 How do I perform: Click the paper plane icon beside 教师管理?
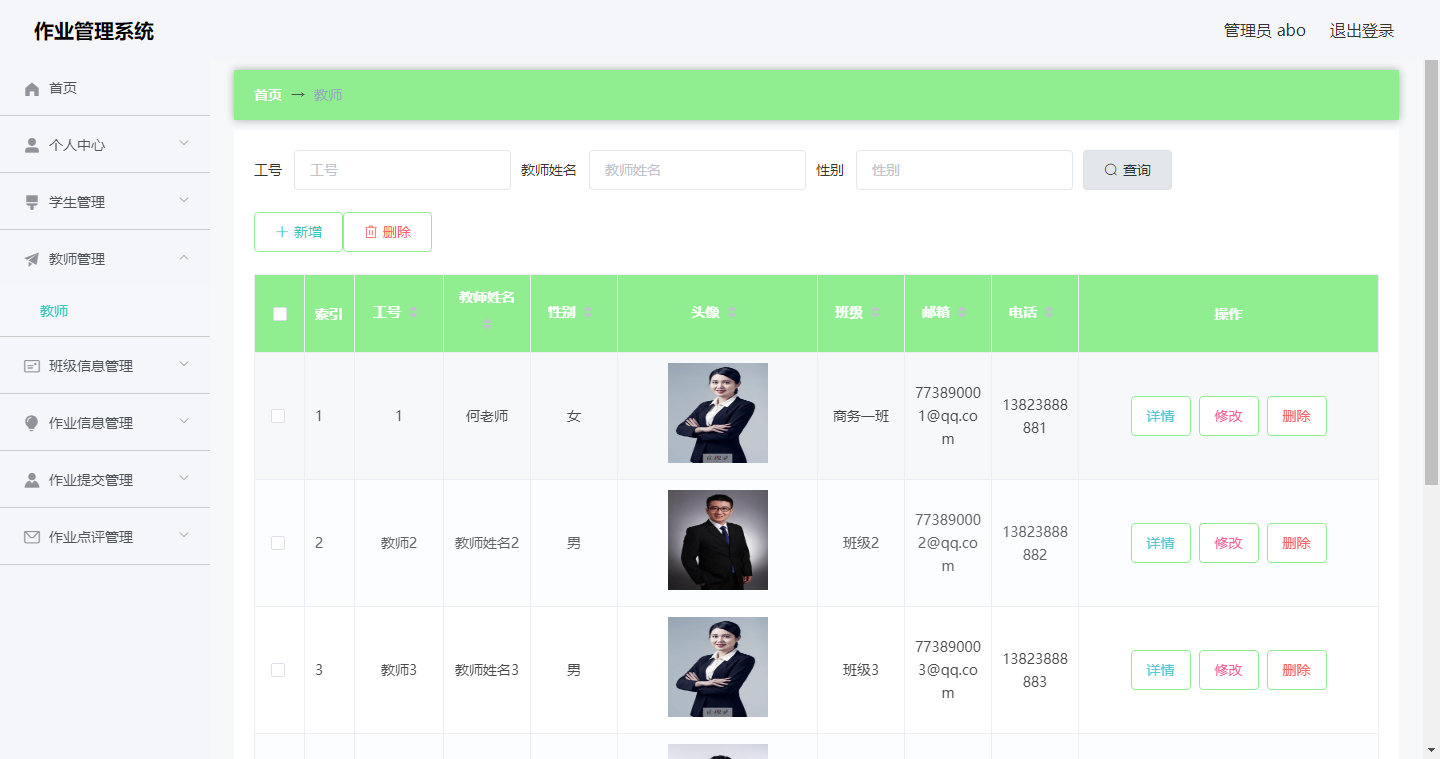tap(32, 259)
